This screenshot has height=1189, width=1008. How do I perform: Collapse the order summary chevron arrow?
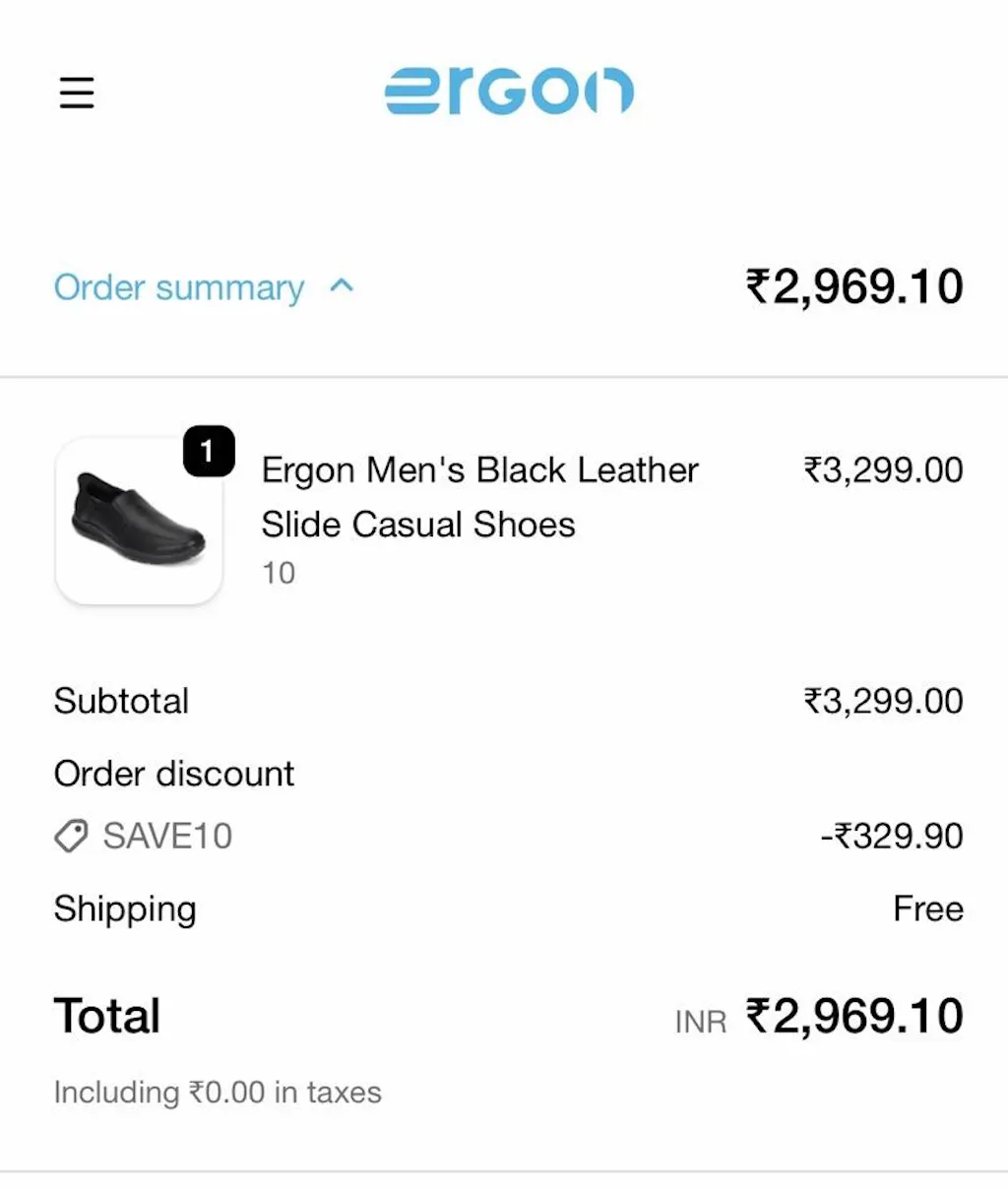[342, 286]
